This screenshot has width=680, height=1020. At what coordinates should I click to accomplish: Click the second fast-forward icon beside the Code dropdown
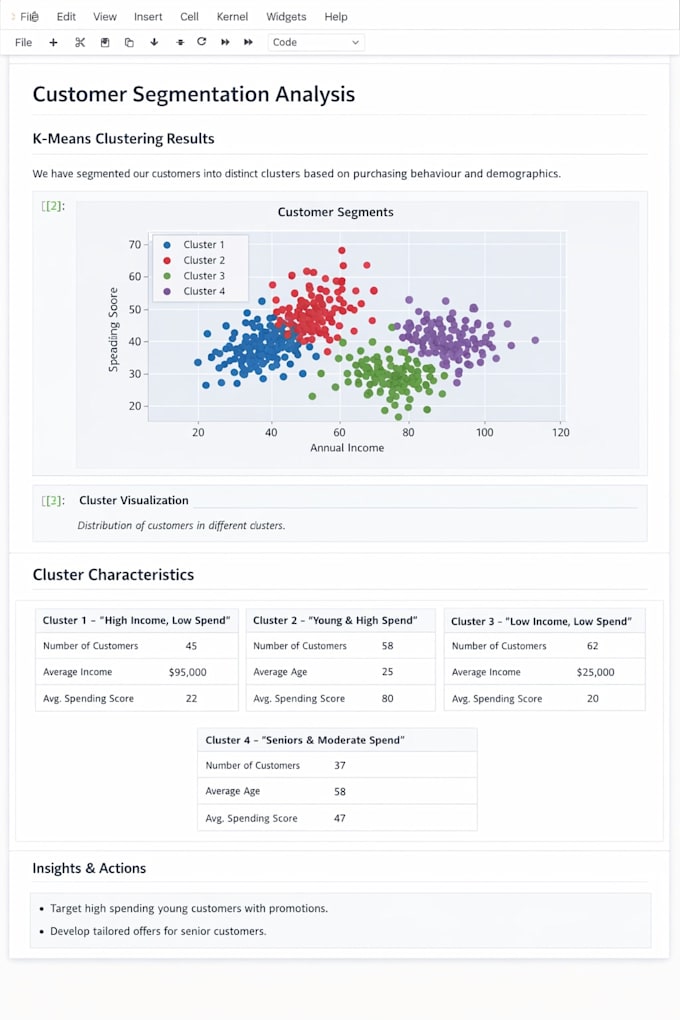pyautogui.click(x=248, y=42)
